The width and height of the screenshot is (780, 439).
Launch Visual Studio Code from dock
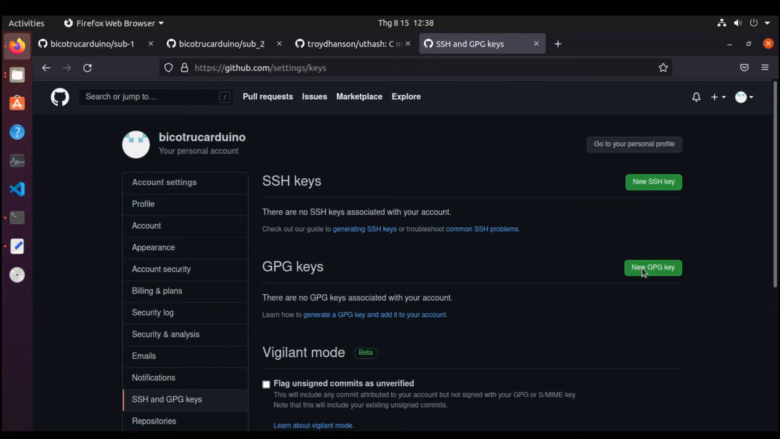(x=17, y=189)
